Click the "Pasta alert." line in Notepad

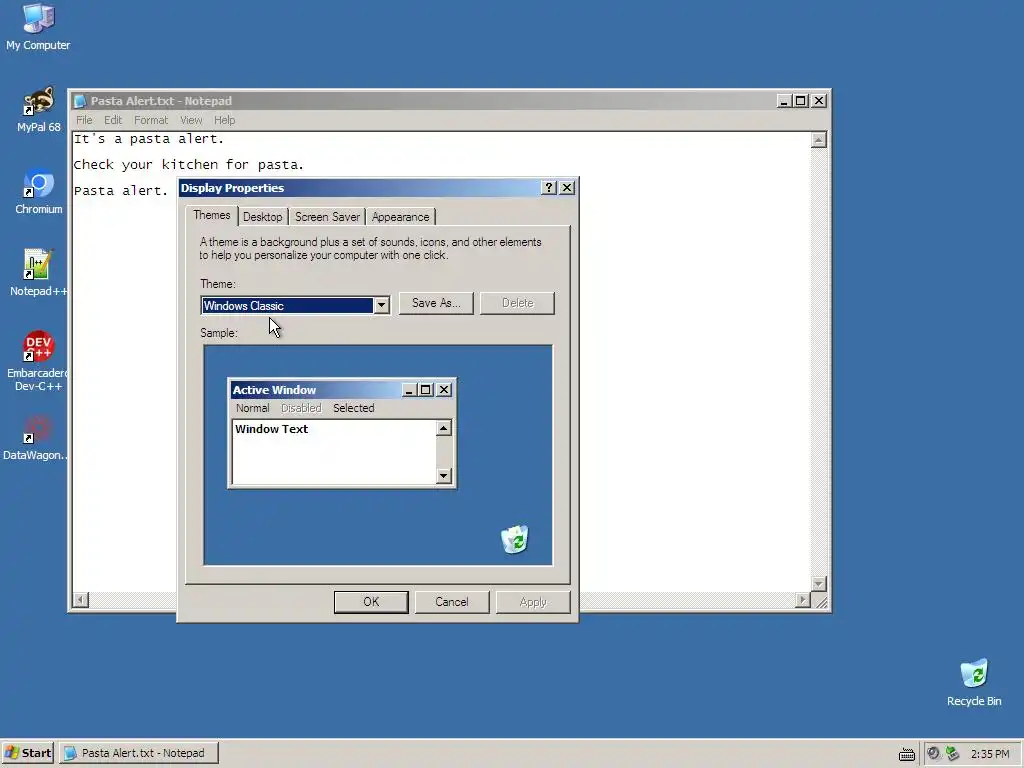pyautogui.click(x=121, y=191)
